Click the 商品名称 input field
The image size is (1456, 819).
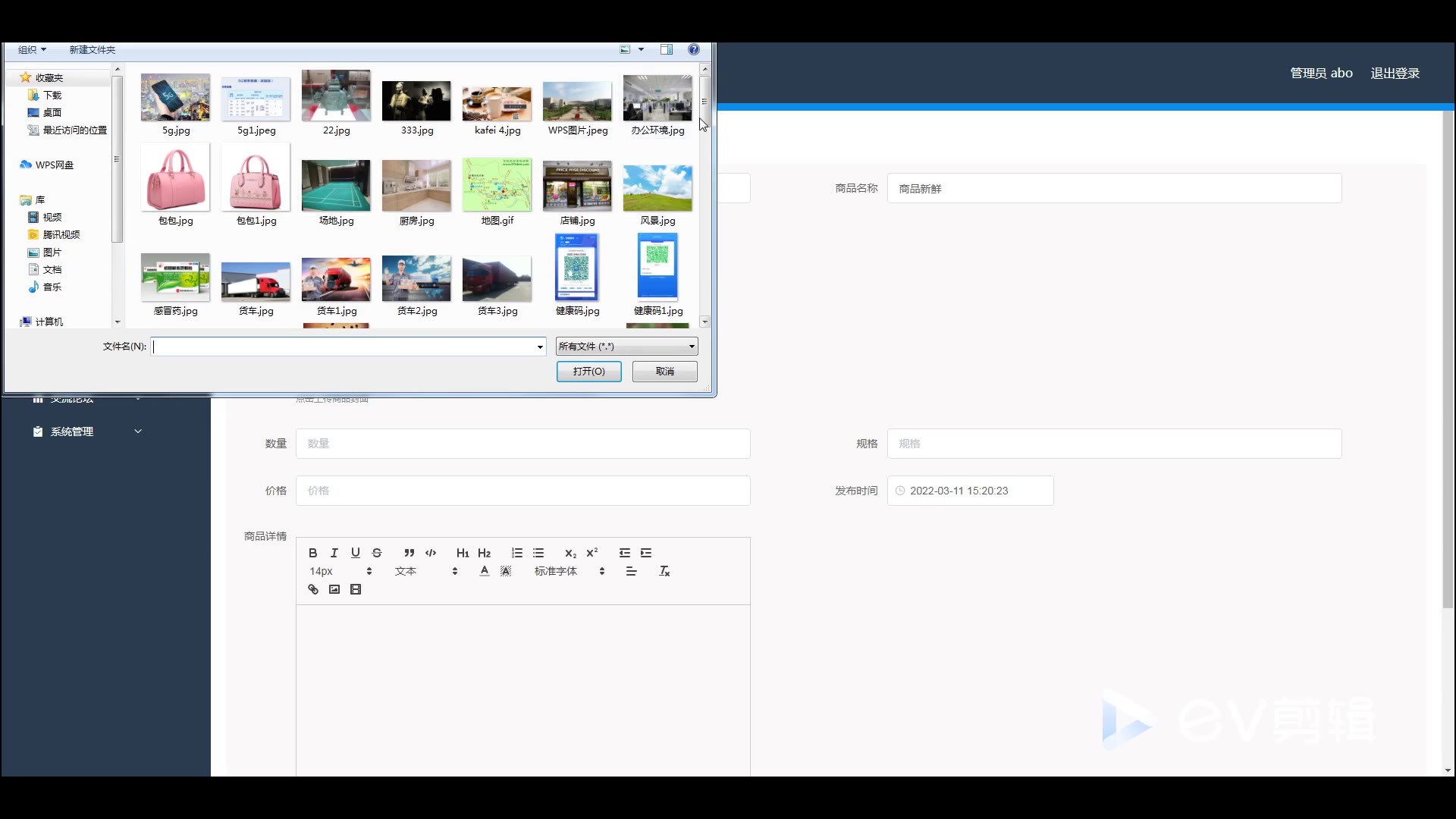click(1115, 188)
